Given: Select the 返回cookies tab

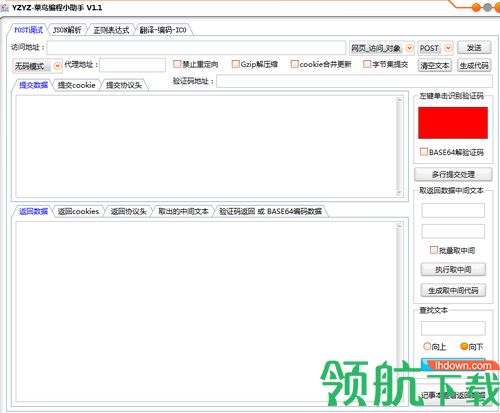Looking at the screenshot, I should [x=78, y=211].
